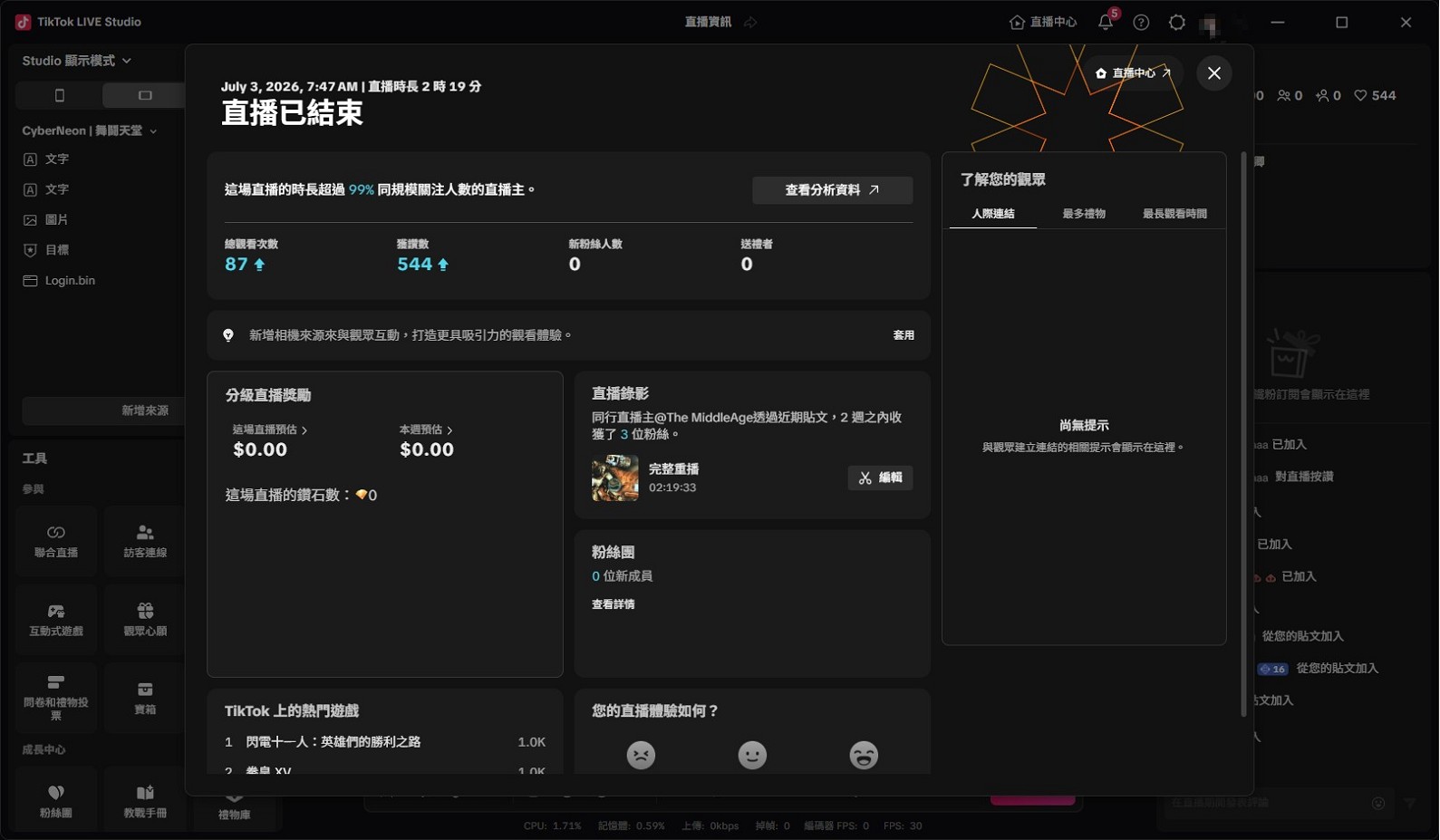Close the stream ended dialog
The width and height of the screenshot is (1440, 840).
pyautogui.click(x=1213, y=72)
